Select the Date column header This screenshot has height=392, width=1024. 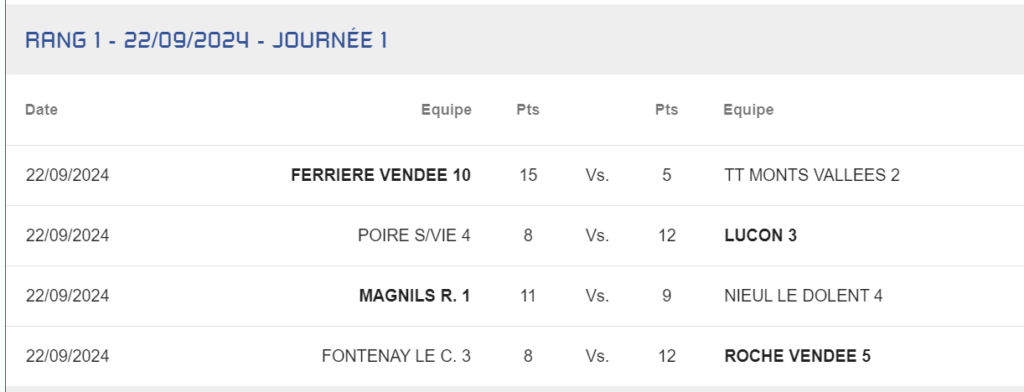click(x=41, y=110)
